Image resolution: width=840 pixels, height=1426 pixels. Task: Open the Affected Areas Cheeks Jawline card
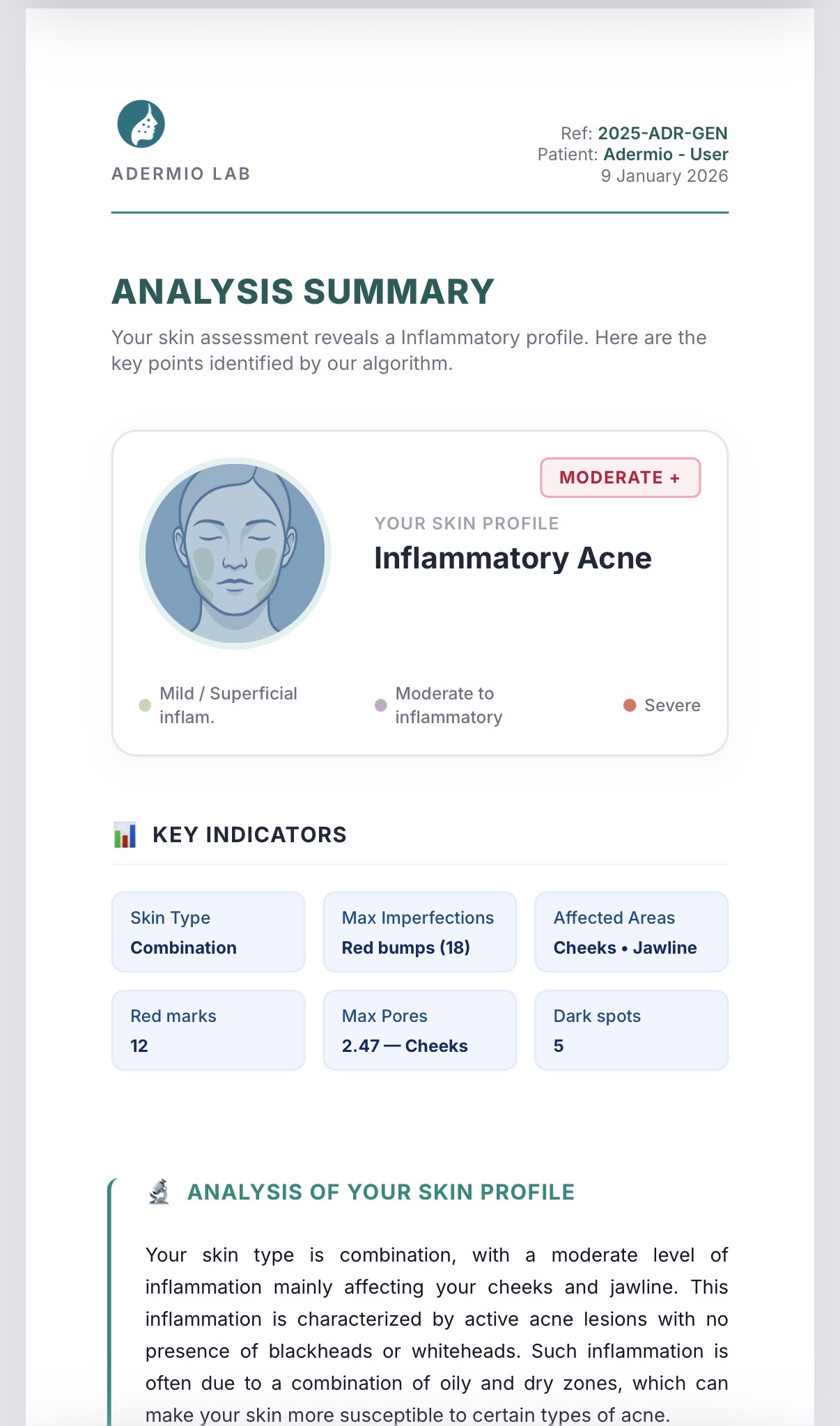631,932
